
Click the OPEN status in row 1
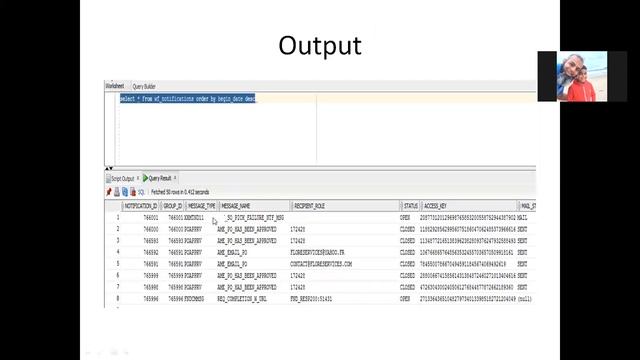pos(405,218)
